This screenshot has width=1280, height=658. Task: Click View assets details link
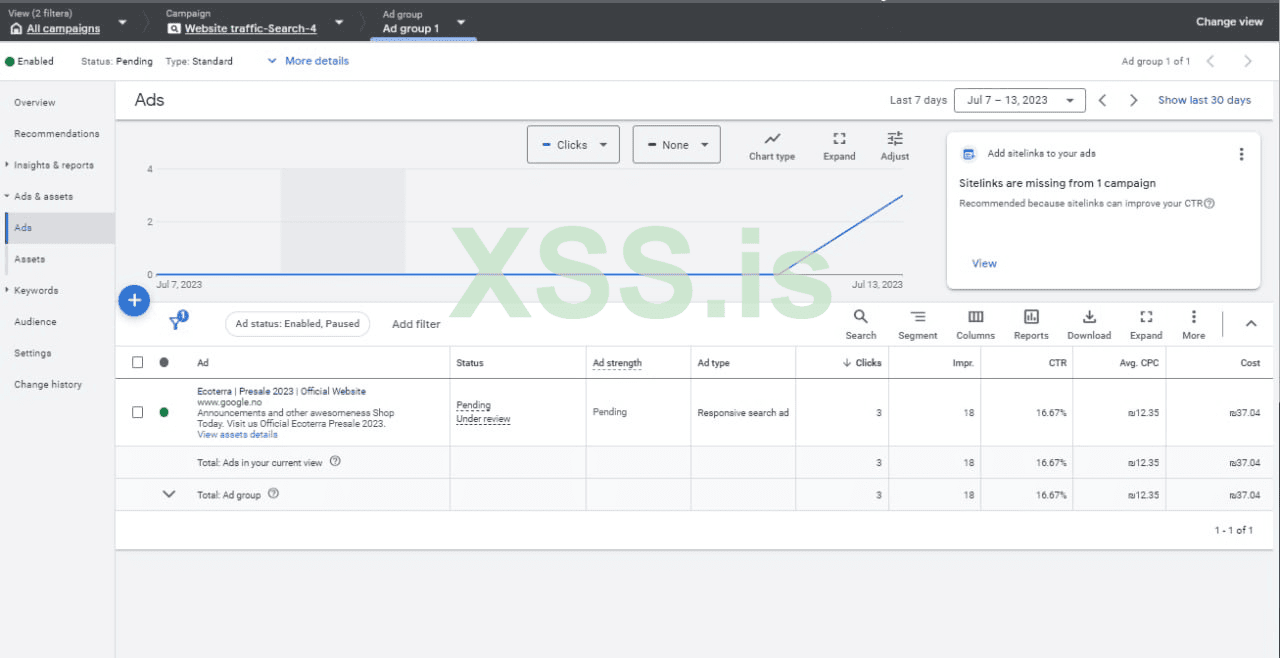click(237, 435)
